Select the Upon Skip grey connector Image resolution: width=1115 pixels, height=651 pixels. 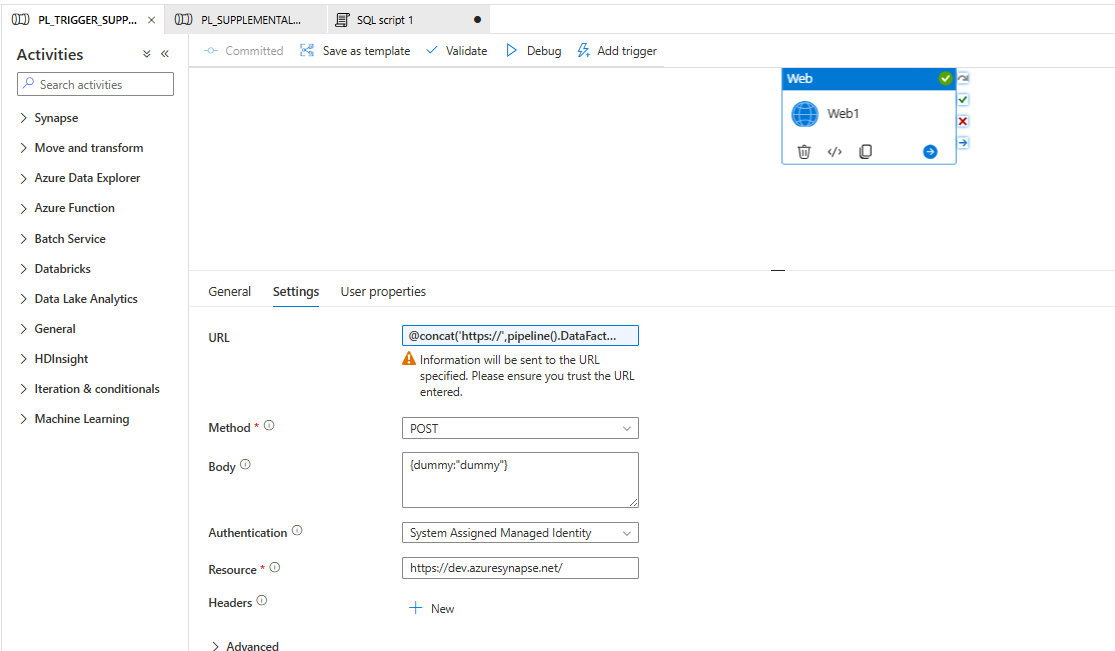tap(963, 78)
